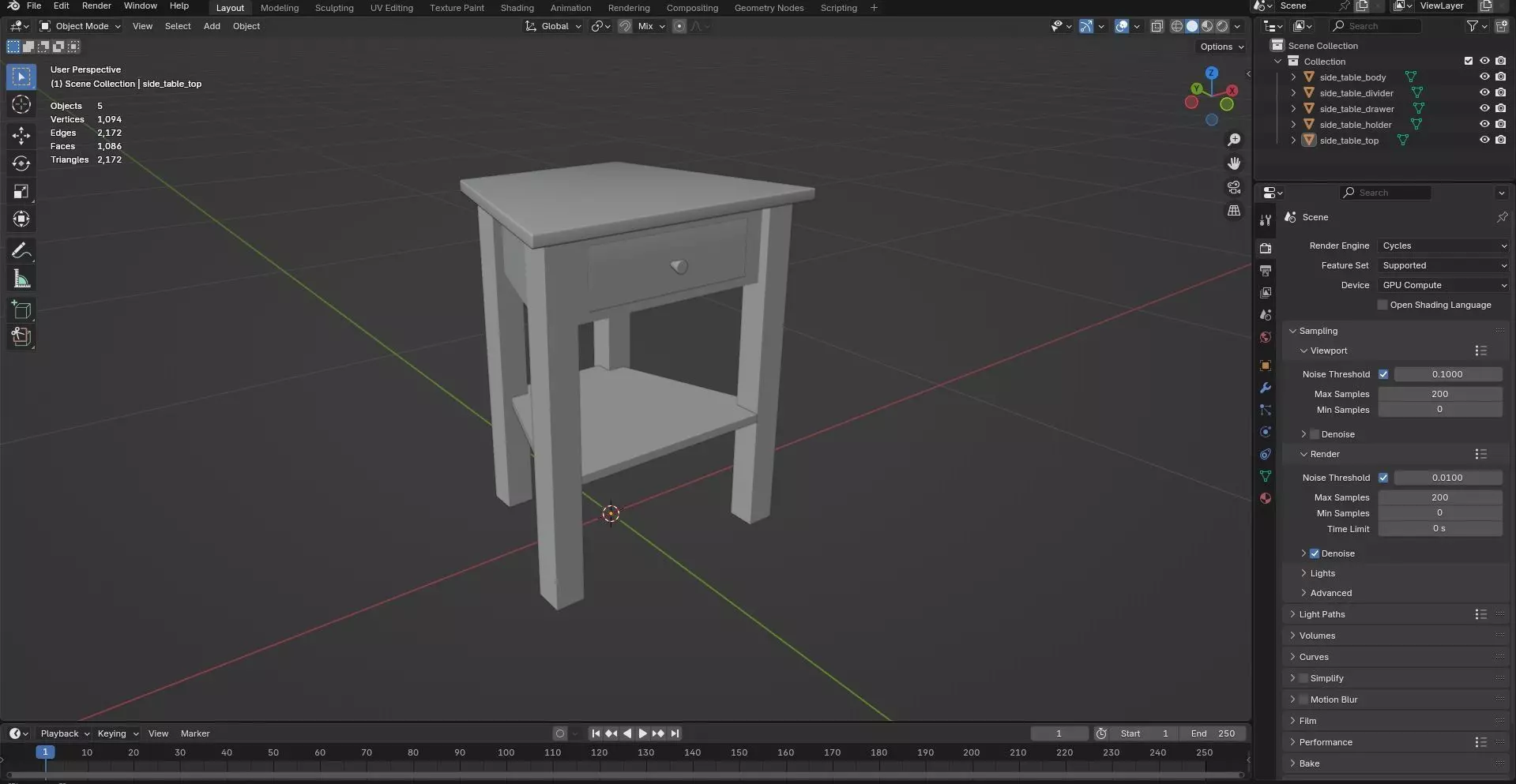Select the Measure tool
Image resolution: width=1516 pixels, height=784 pixels.
point(21,279)
